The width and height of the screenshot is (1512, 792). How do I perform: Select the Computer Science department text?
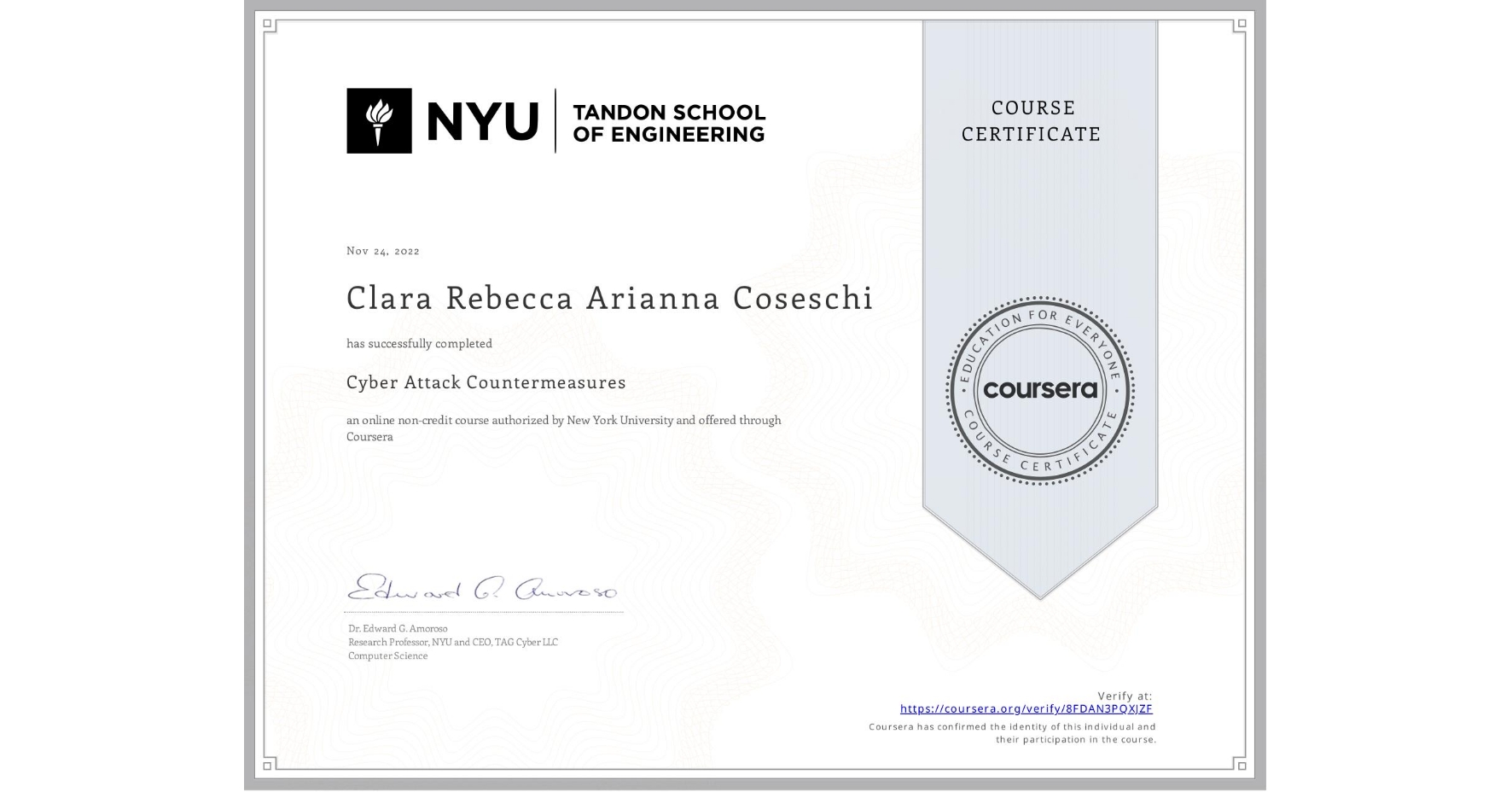(x=387, y=655)
